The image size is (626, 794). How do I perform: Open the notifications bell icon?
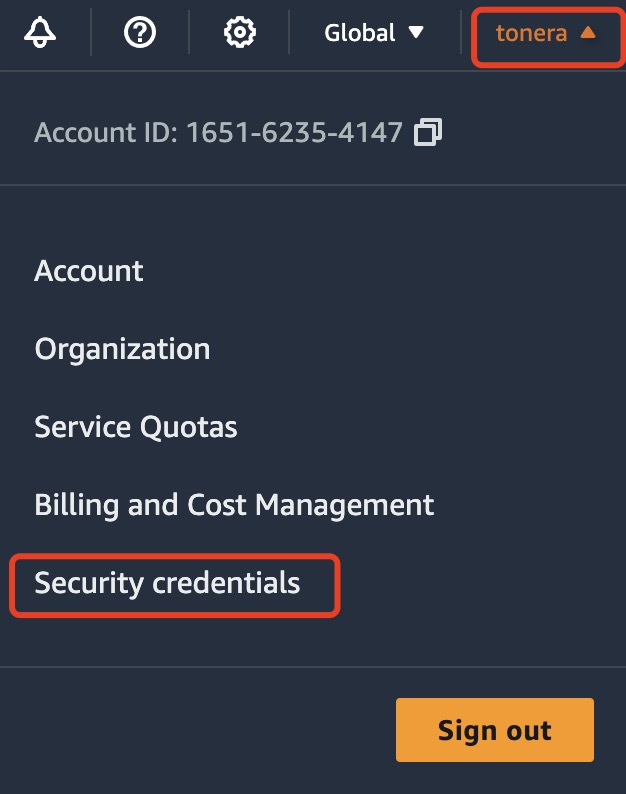(x=40, y=32)
